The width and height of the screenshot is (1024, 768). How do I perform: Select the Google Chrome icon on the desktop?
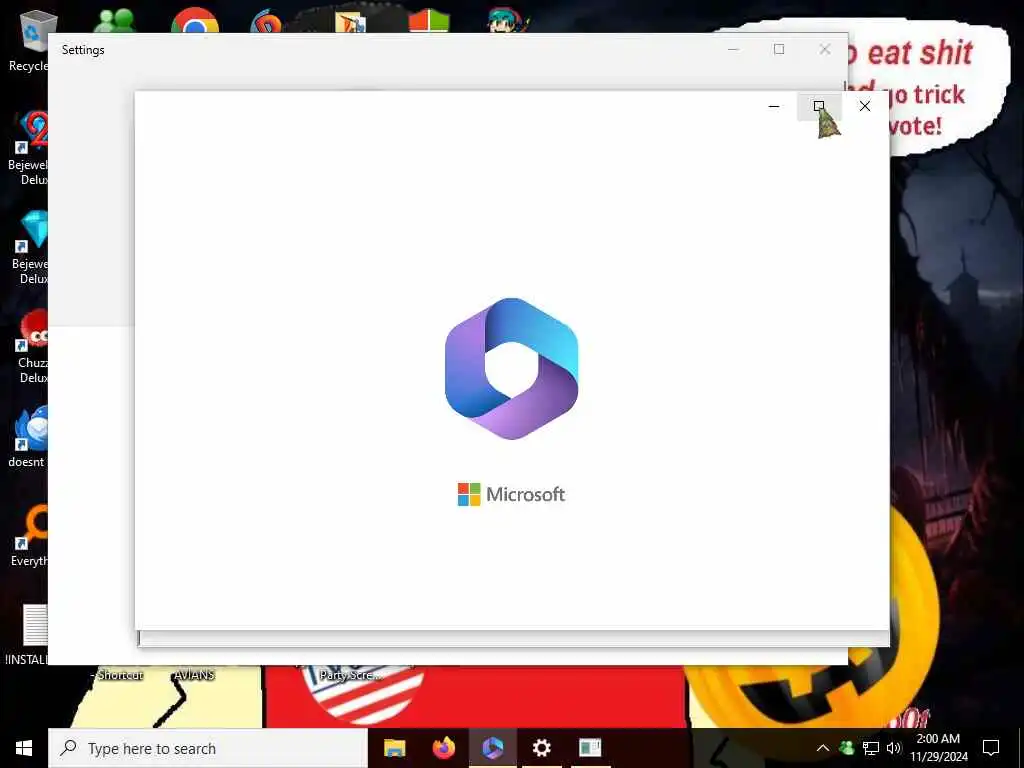pos(195,21)
